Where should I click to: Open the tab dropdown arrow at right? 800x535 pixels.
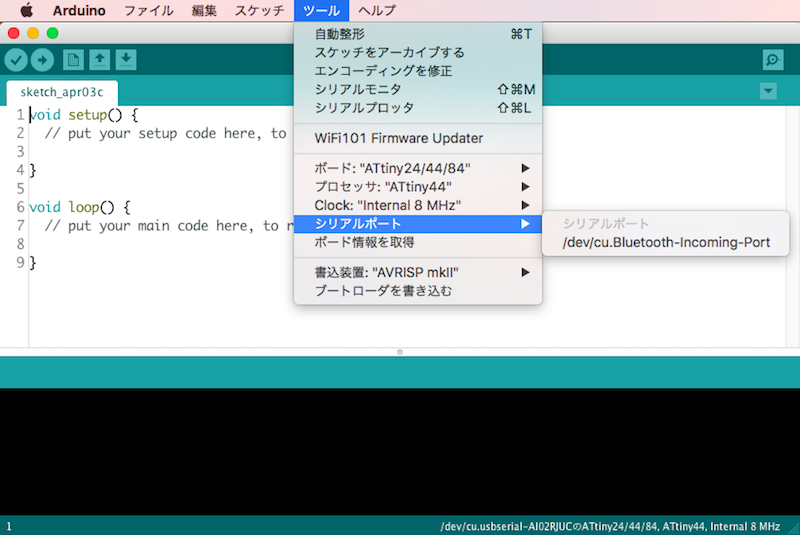[x=768, y=91]
